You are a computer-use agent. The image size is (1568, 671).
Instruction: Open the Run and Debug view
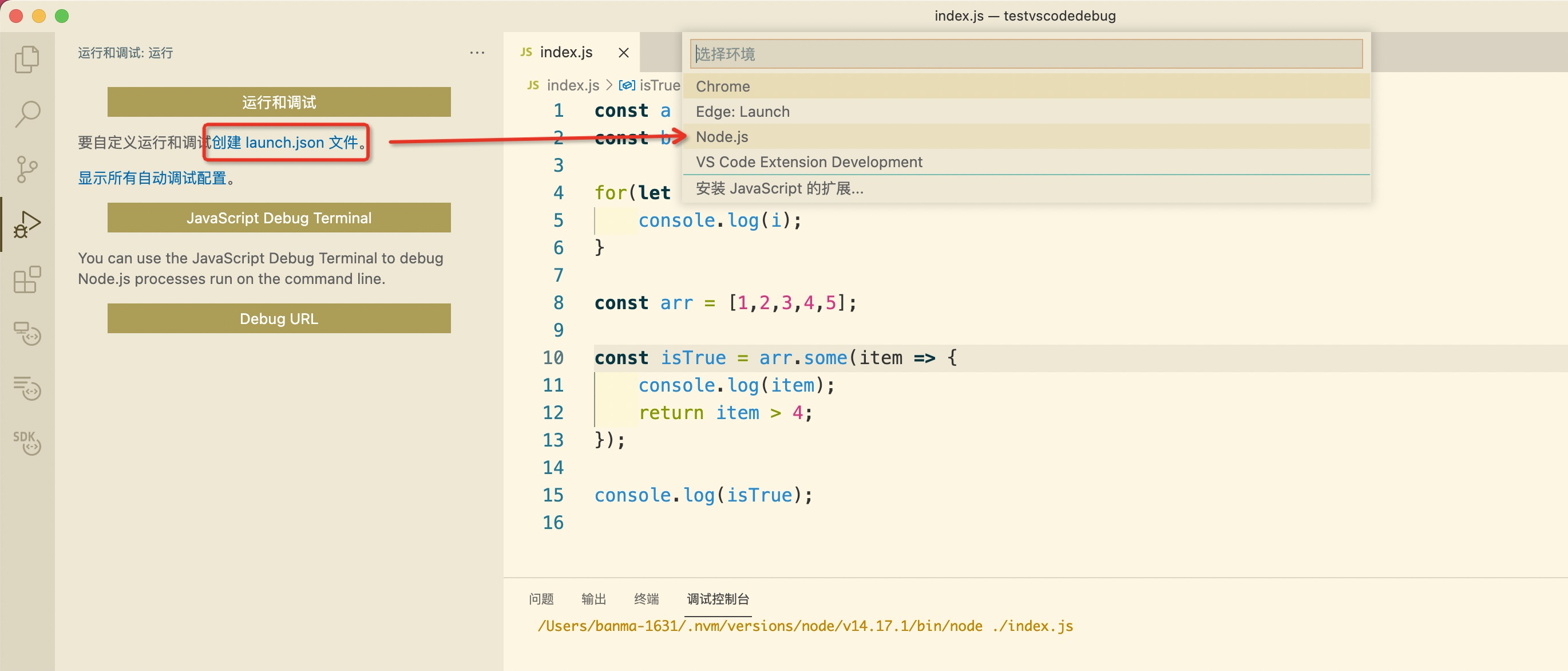pyautogui.click(x=27, y=224)
